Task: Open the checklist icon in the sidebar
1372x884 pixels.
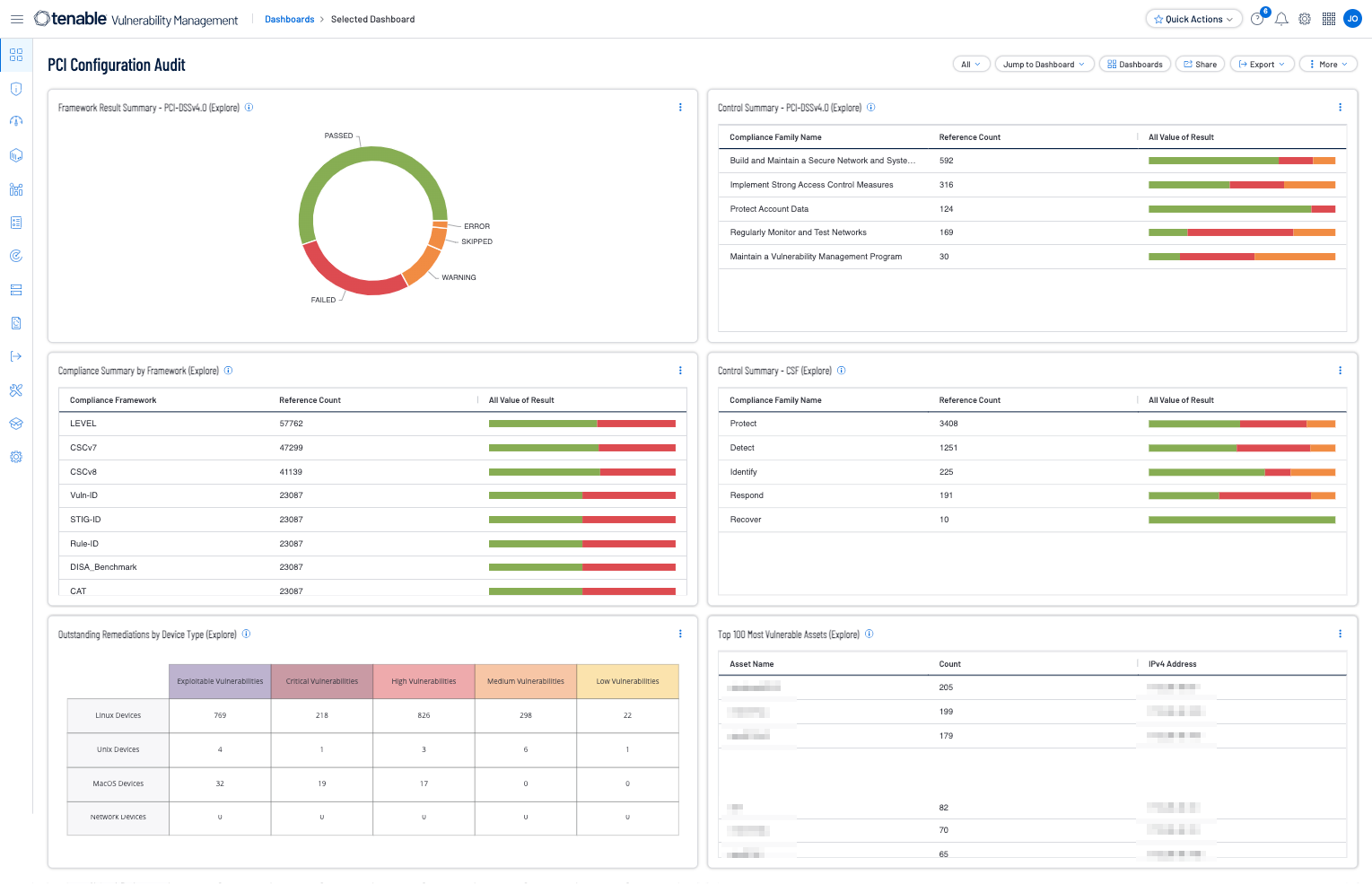Action: (x=16, y=223)
